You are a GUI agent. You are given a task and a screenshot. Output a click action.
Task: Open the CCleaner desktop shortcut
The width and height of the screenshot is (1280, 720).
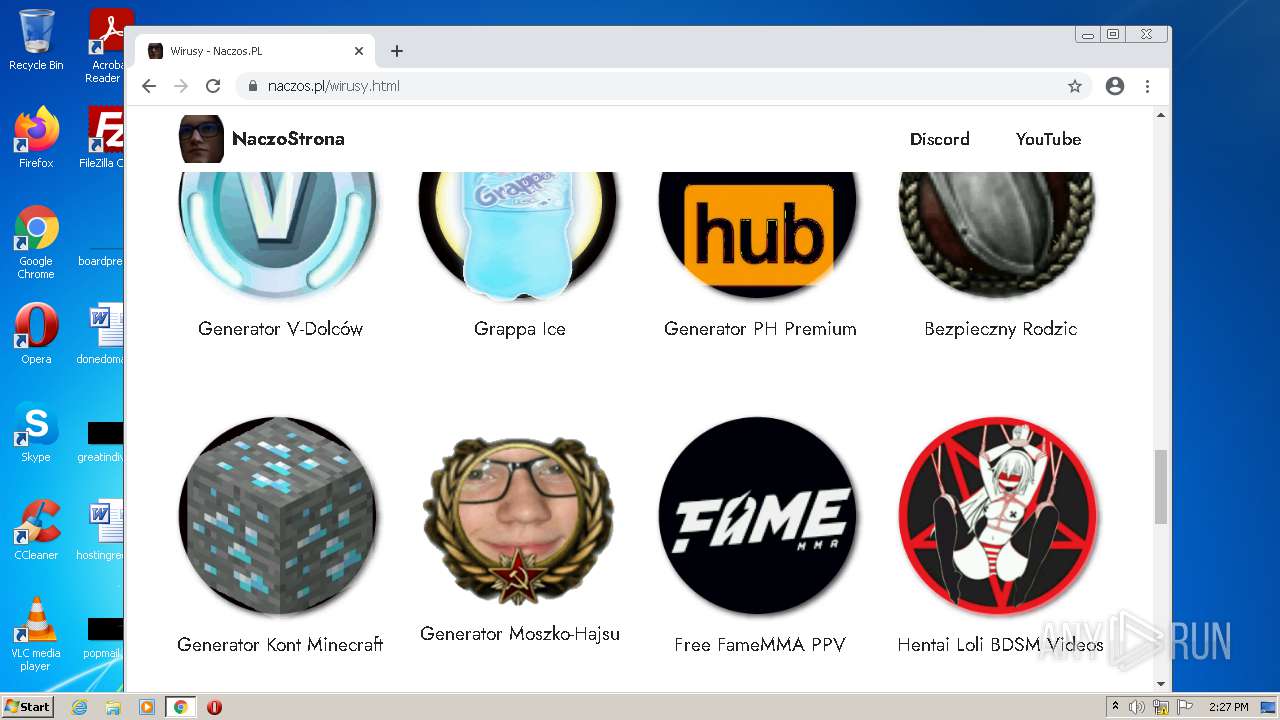[x=36, y=530]
